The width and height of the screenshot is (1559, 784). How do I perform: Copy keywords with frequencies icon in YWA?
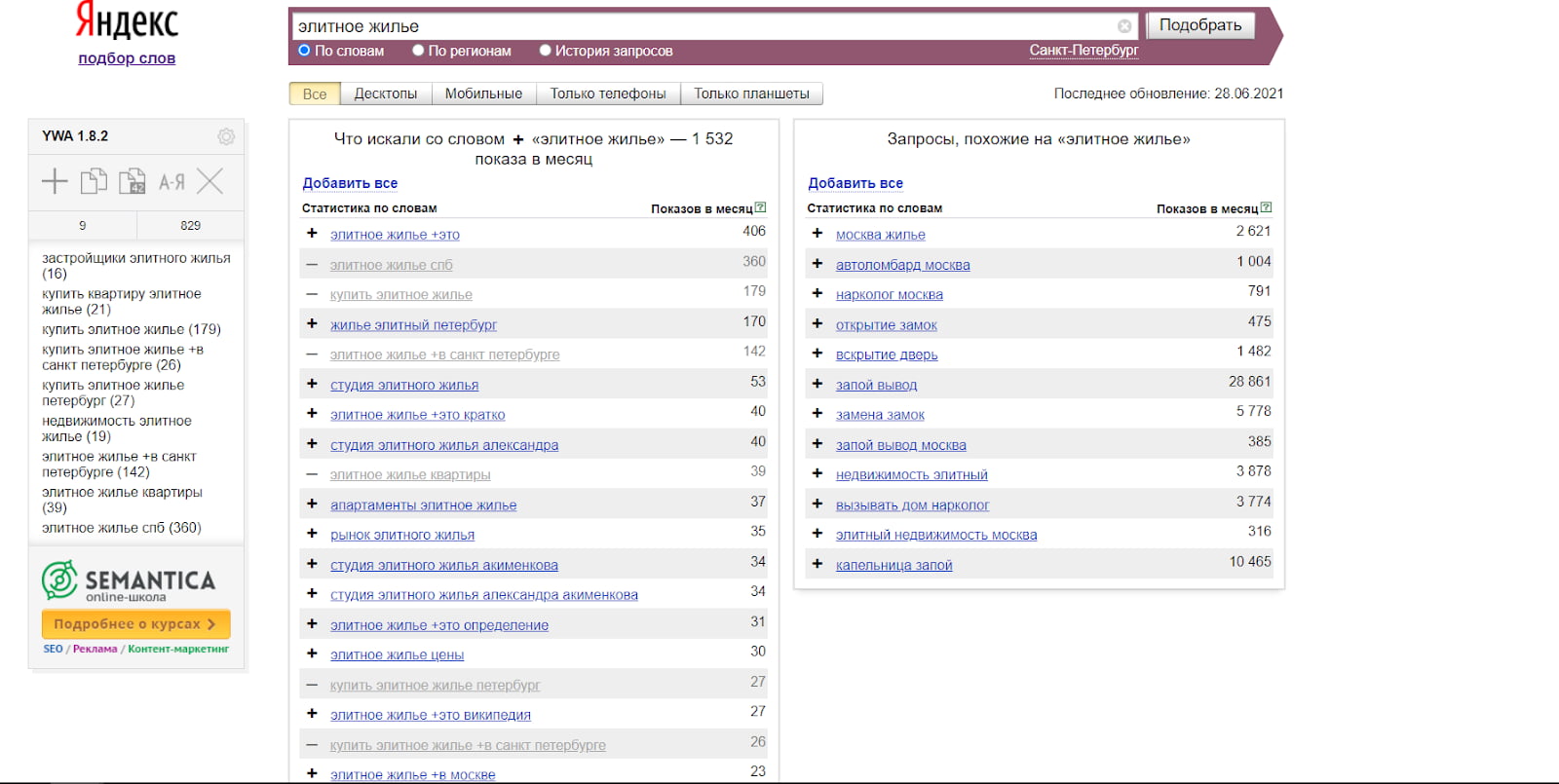(132, 181)
